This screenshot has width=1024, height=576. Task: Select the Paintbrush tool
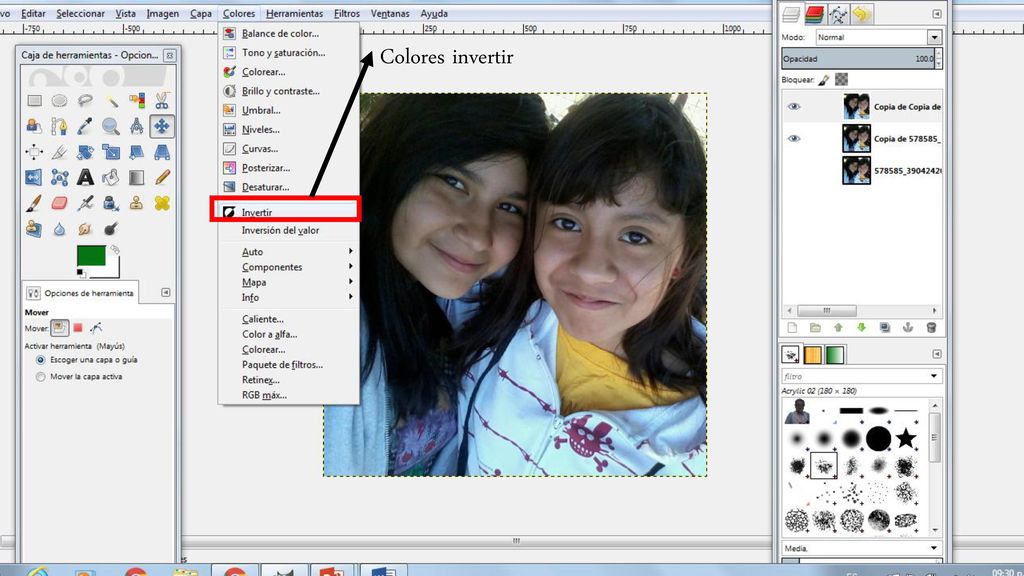pos(34,203)
